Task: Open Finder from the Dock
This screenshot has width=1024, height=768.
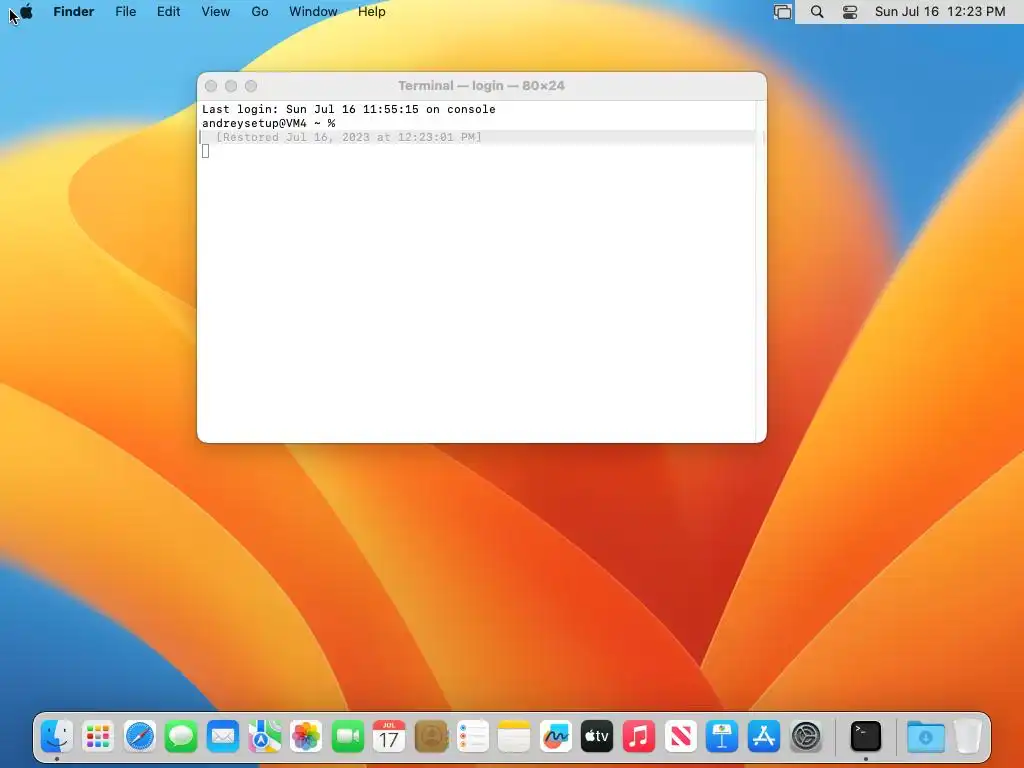Action: [57, 737]
